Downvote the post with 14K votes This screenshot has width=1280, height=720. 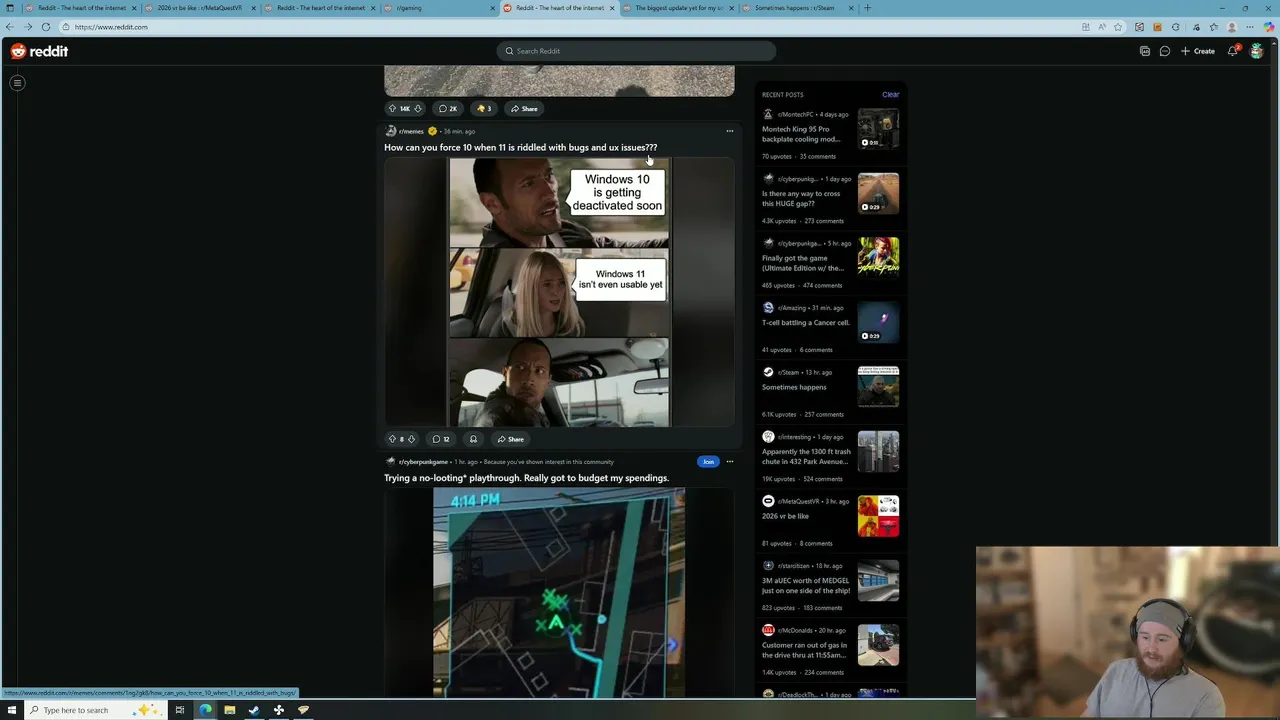[x=418, y=108]
